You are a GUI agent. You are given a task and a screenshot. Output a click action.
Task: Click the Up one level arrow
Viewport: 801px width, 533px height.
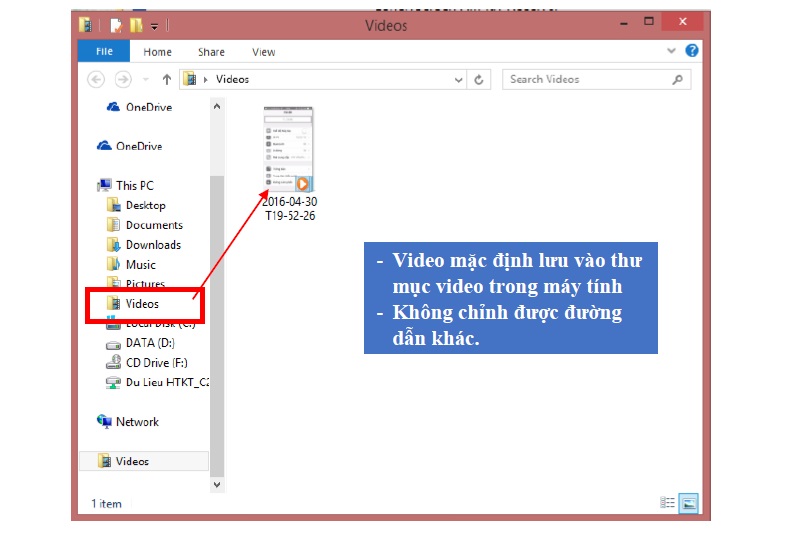pos(167,79)
